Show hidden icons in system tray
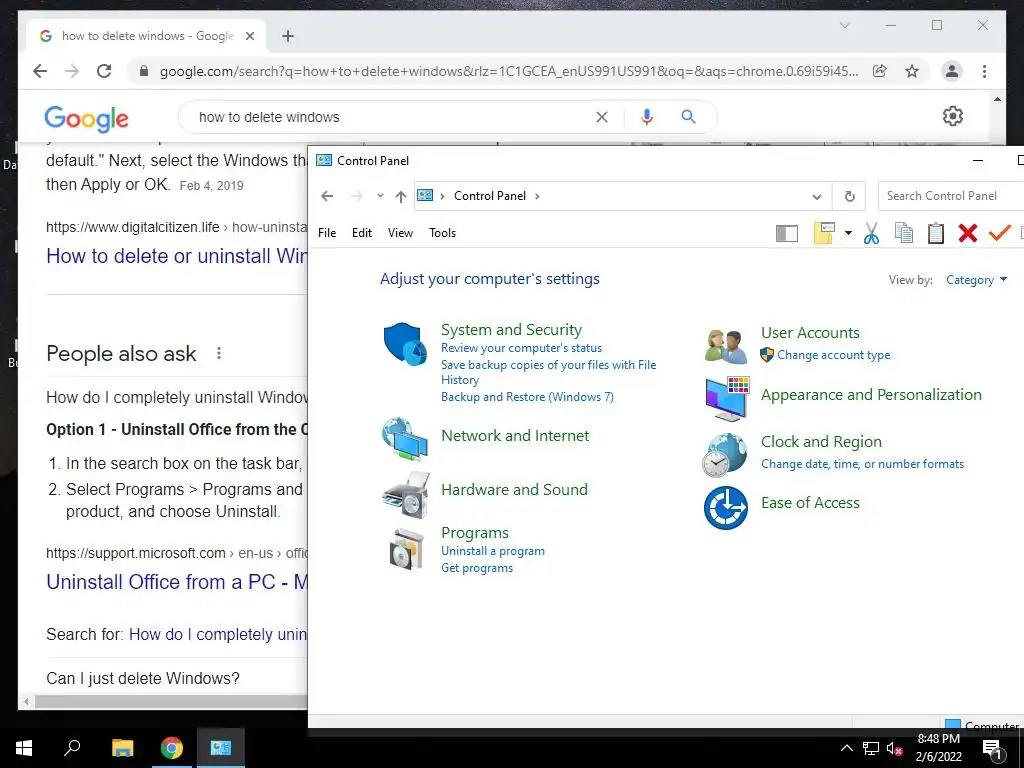 tap(846, 748)
